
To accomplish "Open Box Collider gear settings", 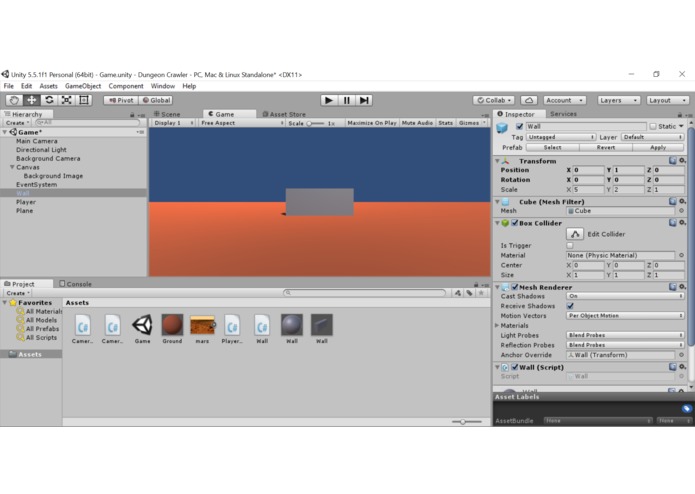I will point(683,222).
